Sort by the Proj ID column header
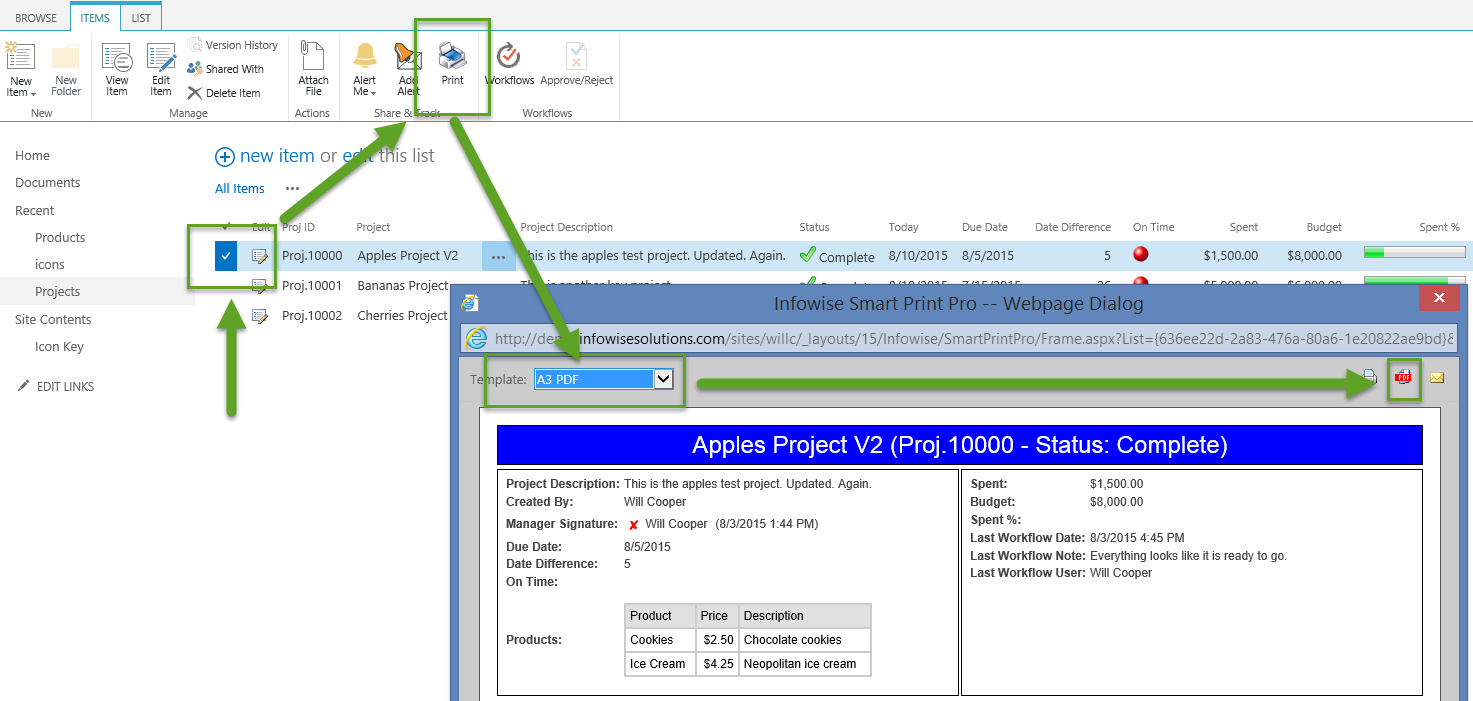The height and width of the screenshot is (701, 1473). pos(298,228)
